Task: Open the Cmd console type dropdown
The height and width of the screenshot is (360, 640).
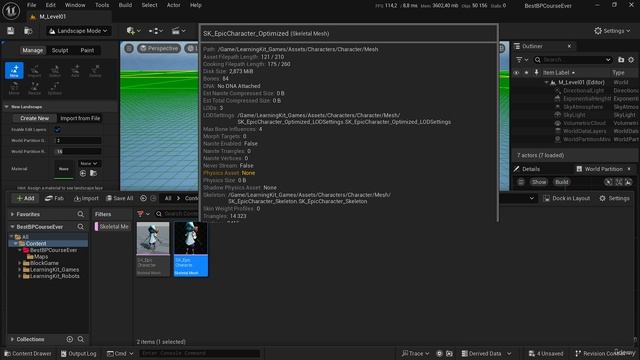Action: [x=120, y=353]
